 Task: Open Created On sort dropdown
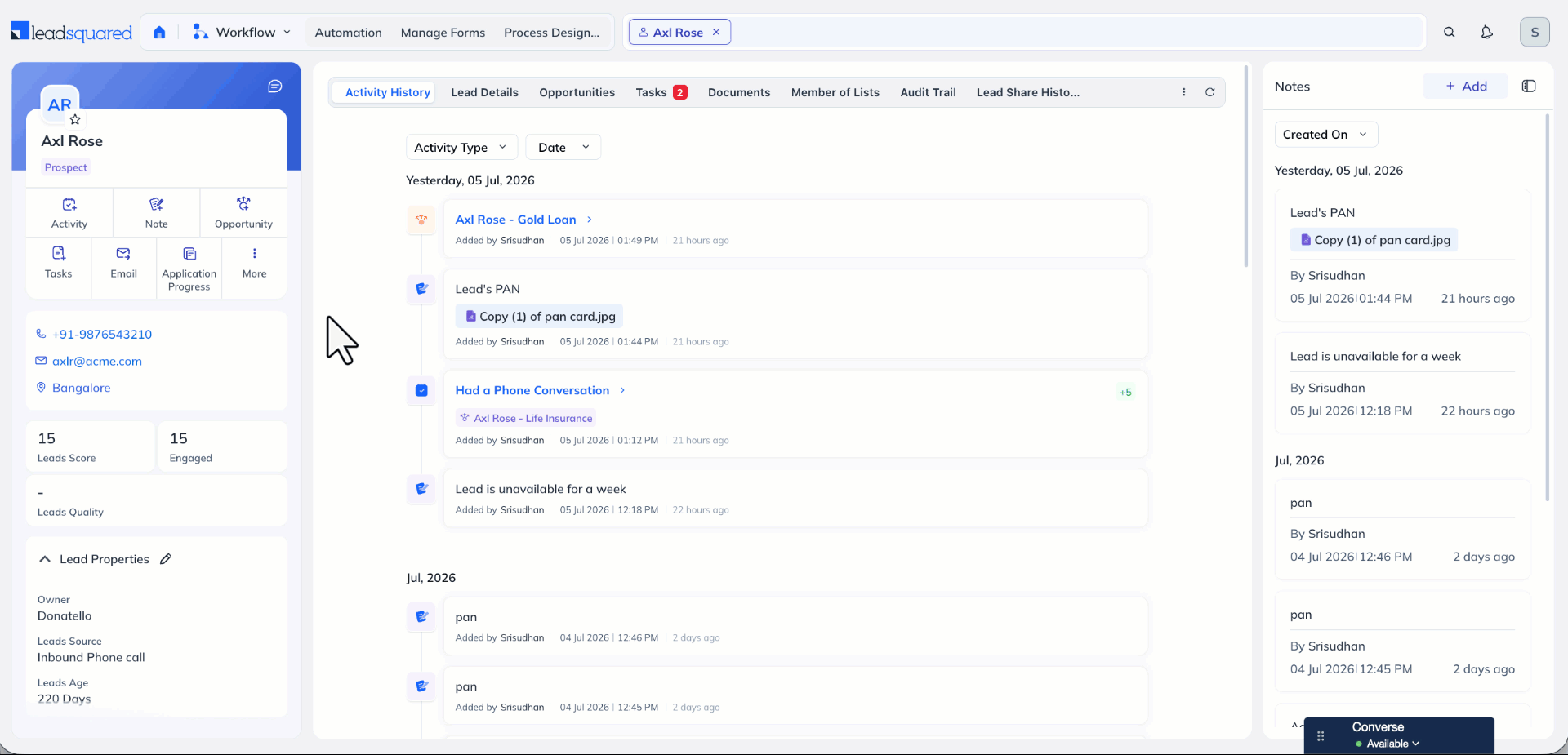pyautogui.click(x=1325, y=135)
